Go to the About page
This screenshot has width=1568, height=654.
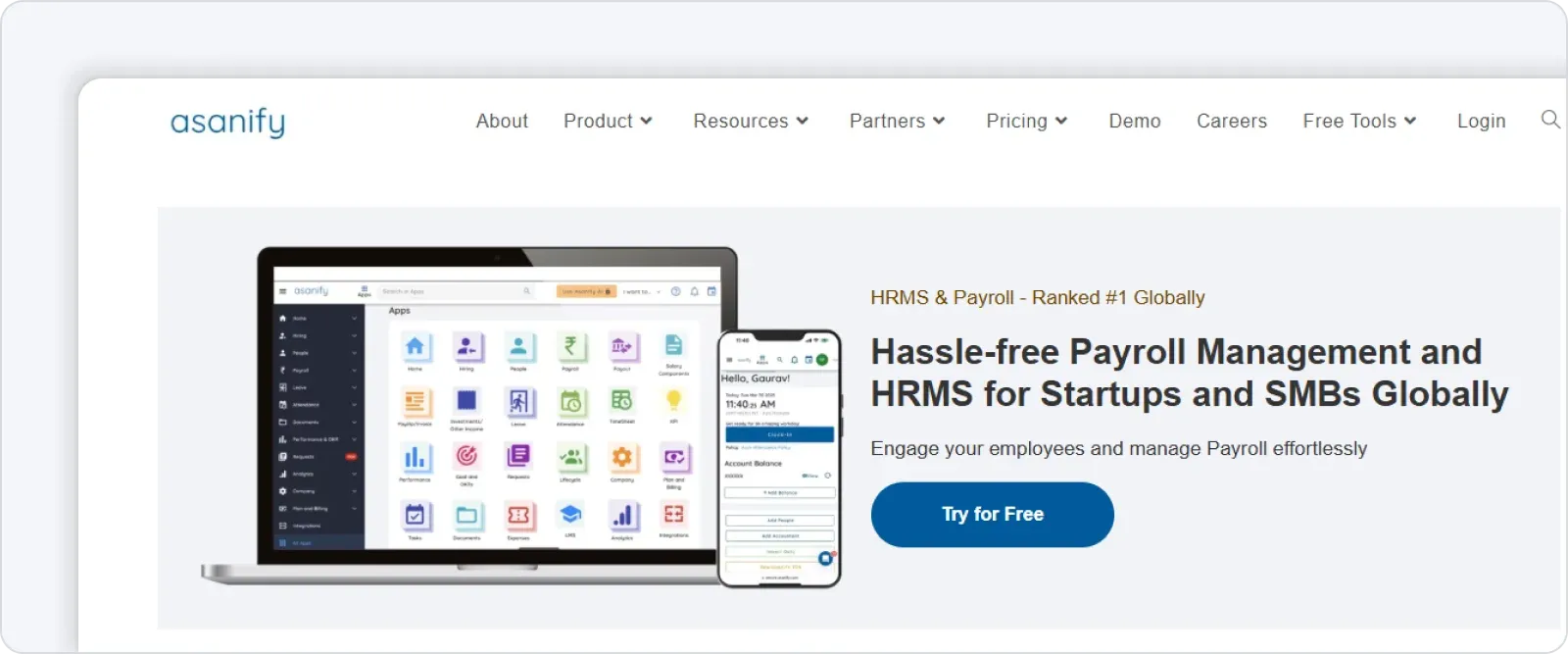click(502, 121)
